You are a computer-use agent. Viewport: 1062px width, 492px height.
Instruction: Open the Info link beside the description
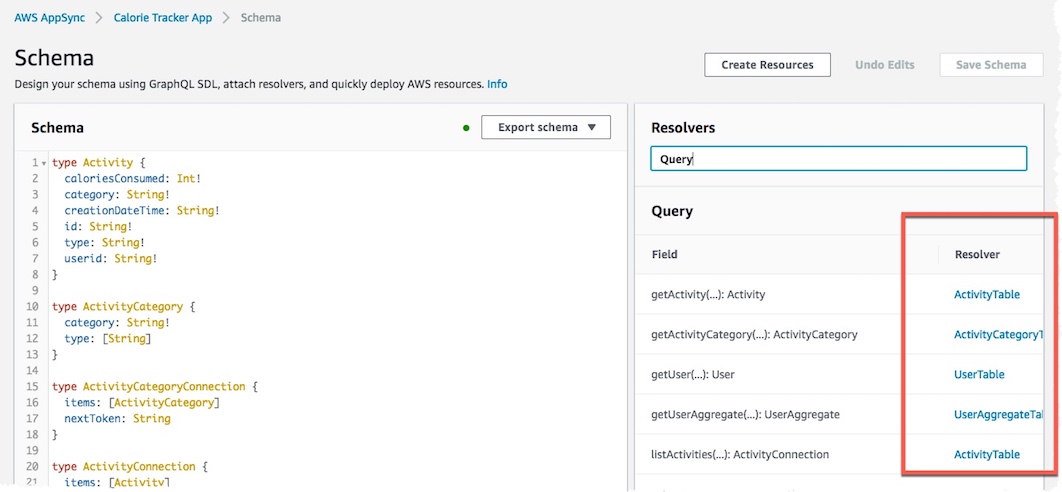[497, 84]
